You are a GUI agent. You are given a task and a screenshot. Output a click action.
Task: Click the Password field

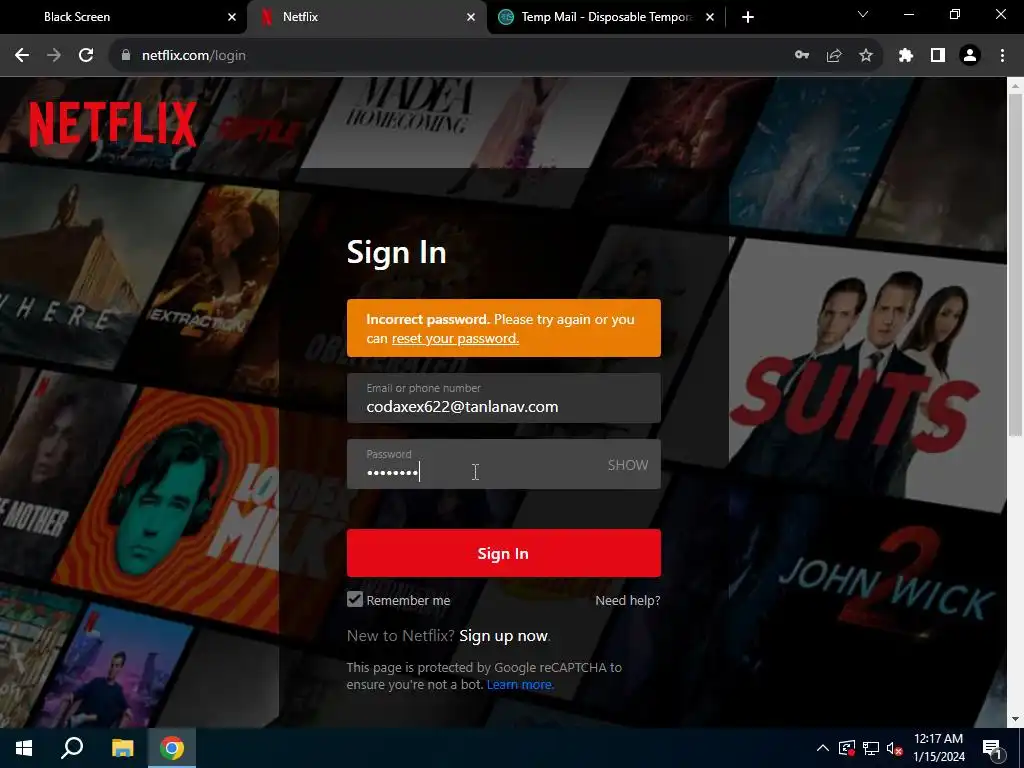(x=504, y=464)
